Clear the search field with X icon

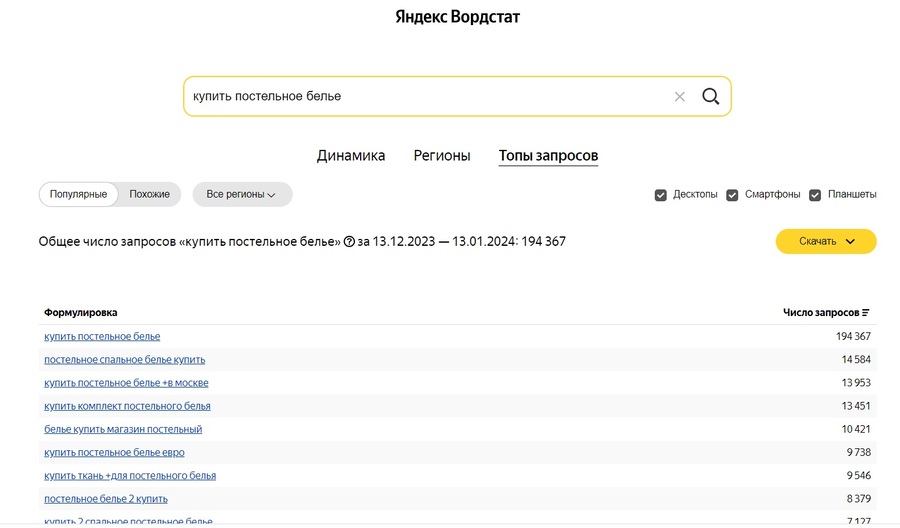680,97
